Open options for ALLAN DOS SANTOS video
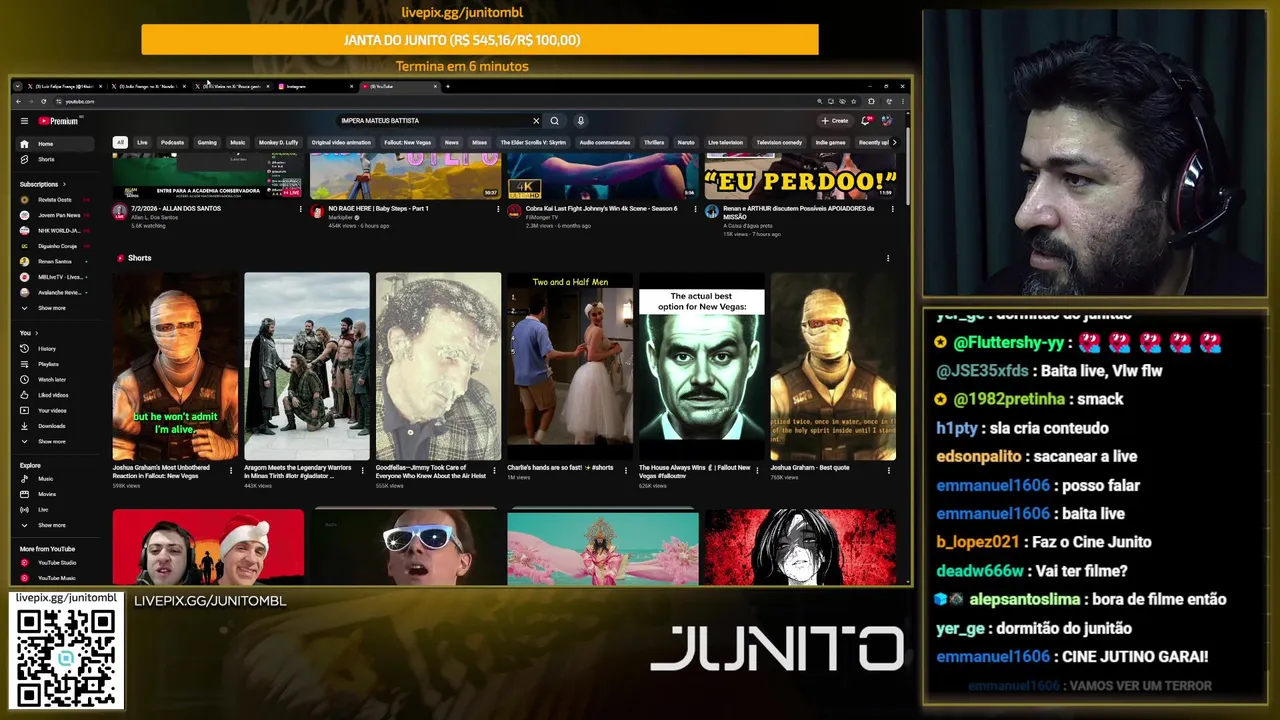Screen dimensions: 1280x720 [x=300, y=209]
